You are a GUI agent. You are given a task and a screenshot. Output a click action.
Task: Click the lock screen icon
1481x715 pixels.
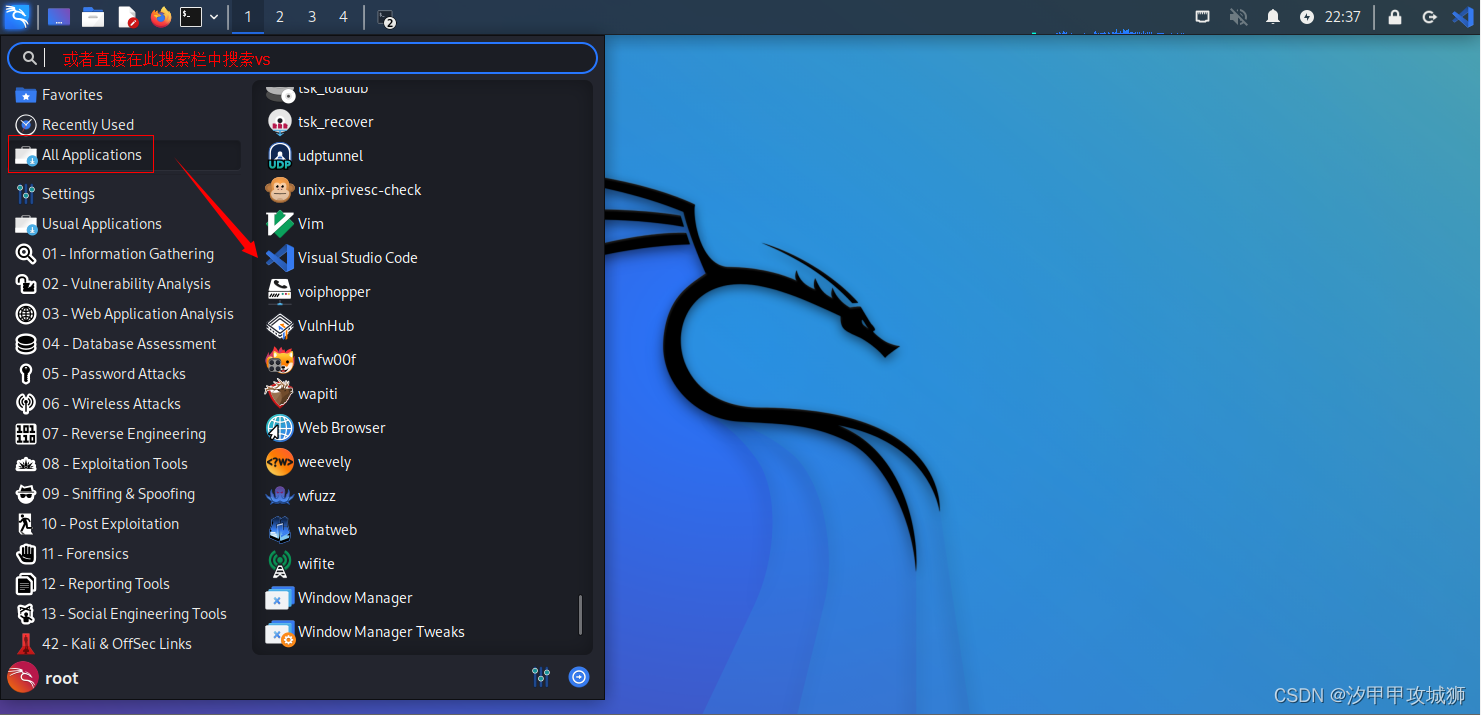pos(1395,17)
